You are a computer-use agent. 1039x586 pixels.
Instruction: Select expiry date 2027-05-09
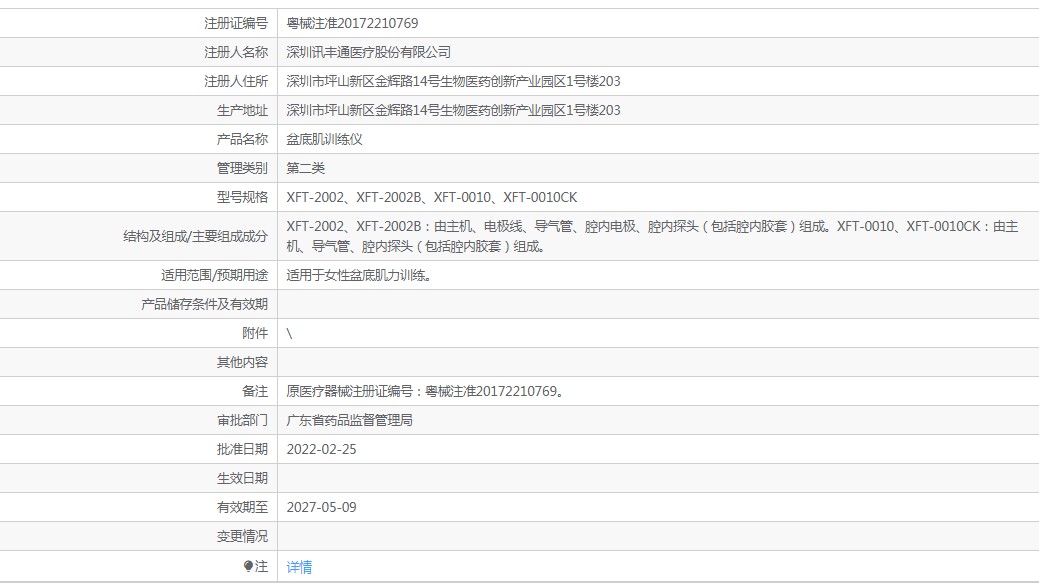coord(321,508)
